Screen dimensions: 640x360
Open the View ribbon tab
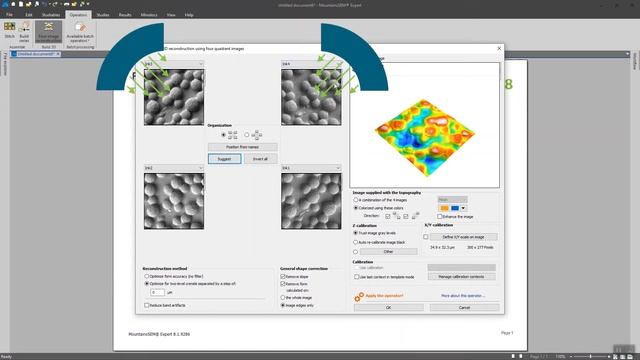[x=171, y=15]
